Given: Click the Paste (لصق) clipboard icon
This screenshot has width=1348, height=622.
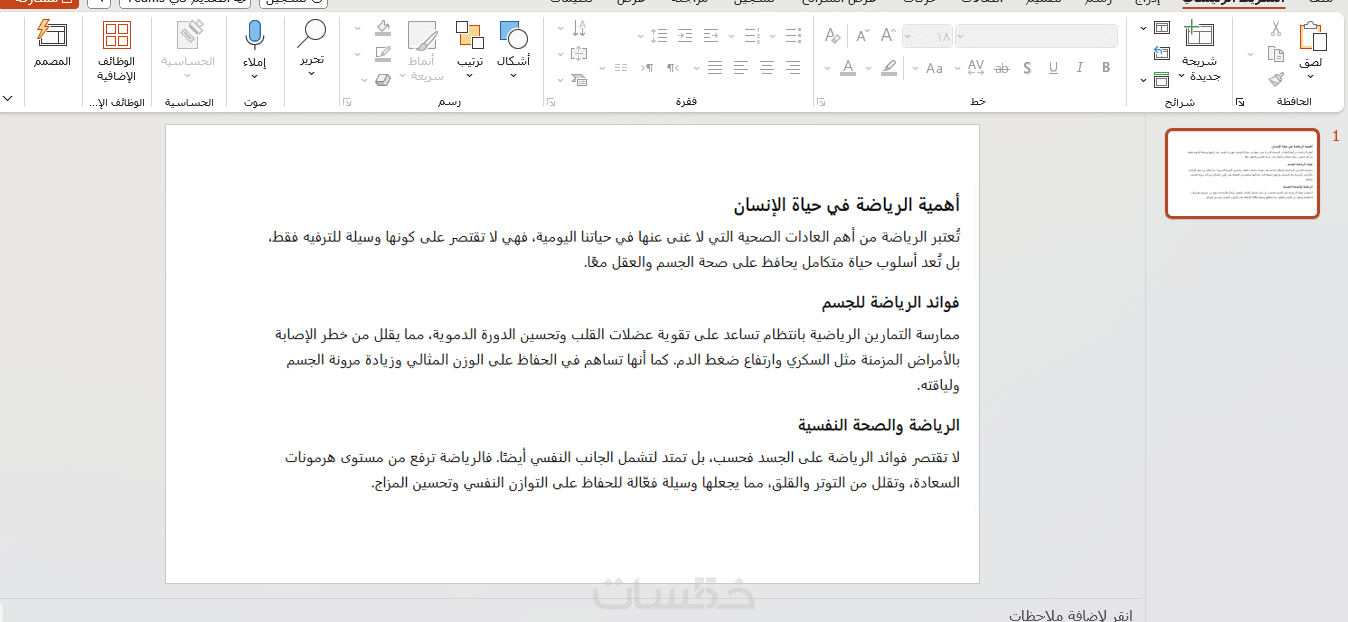Looking at the screenshot, I should tap(1313, 36).
